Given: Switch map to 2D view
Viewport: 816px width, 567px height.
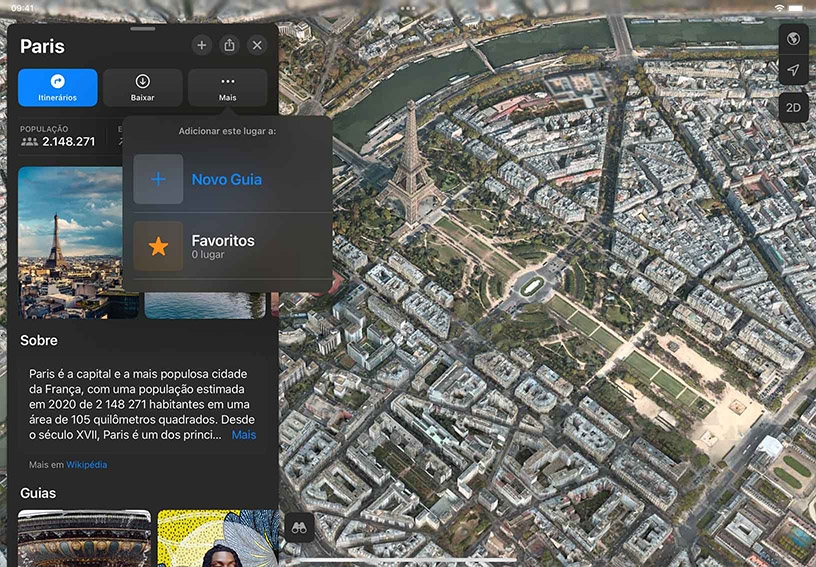Looking at the screenshot, I should (x=793, y=108).
